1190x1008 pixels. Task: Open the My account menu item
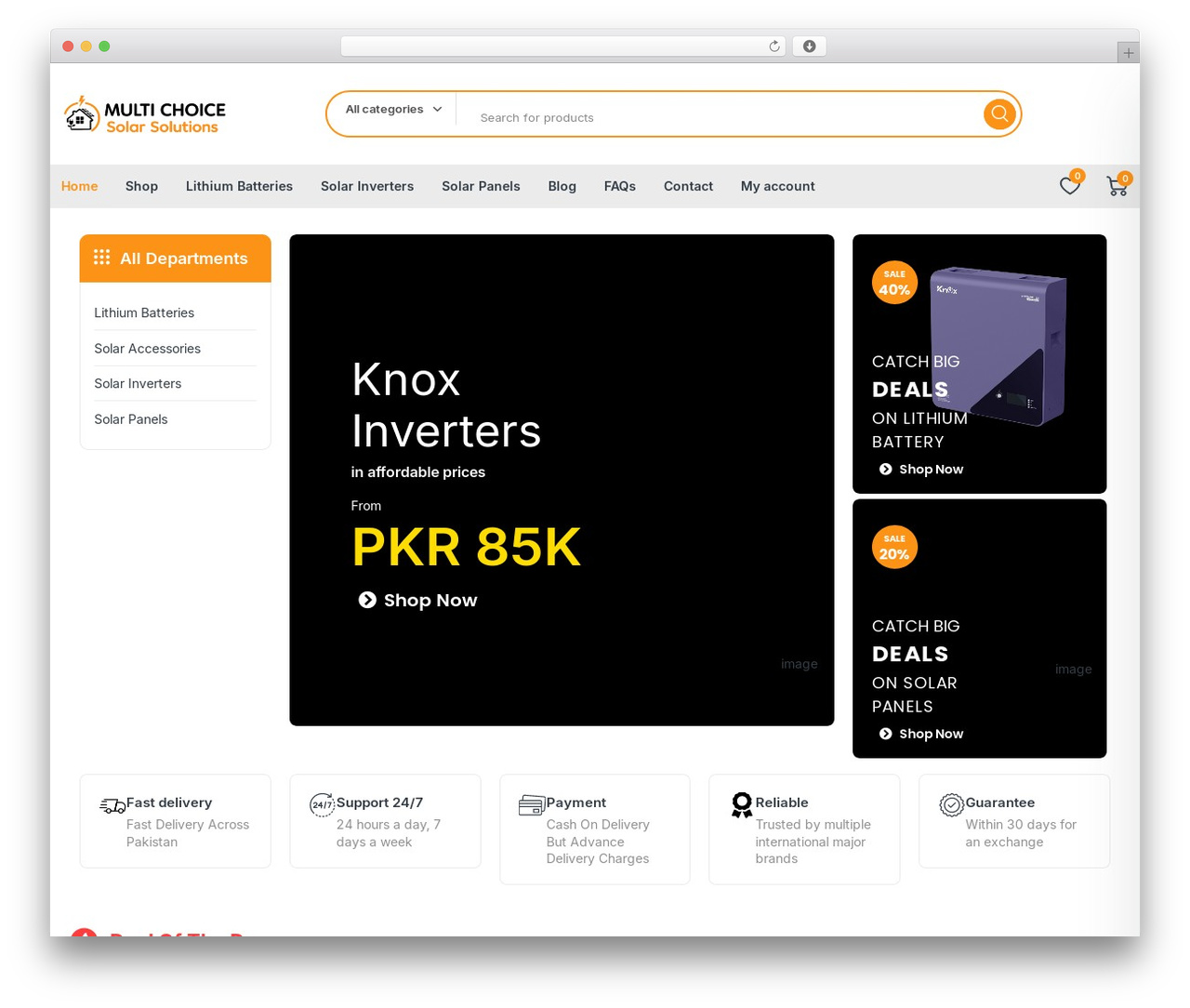point(777,186)
